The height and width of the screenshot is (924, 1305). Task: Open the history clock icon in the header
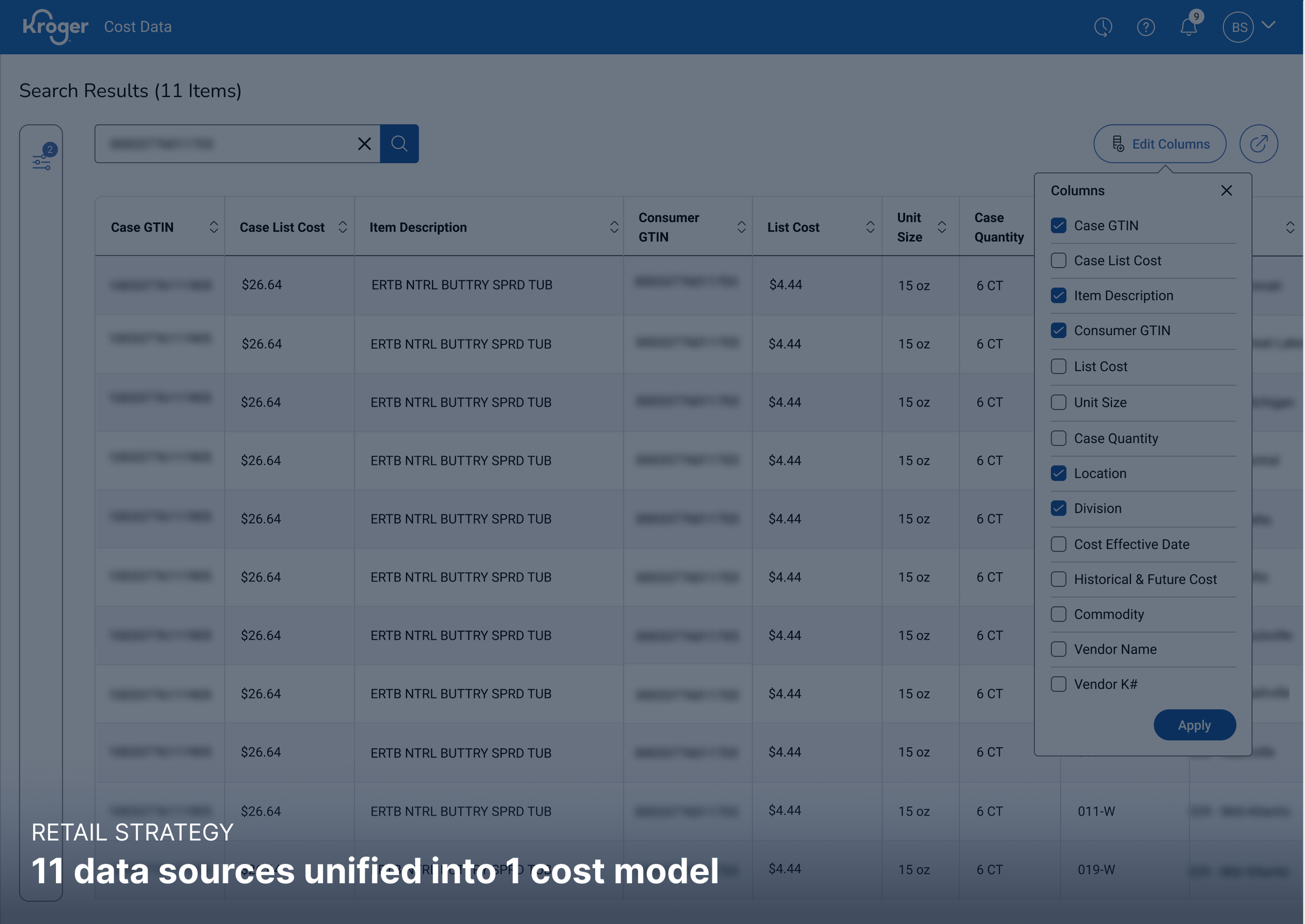[x=1104, y=26]
